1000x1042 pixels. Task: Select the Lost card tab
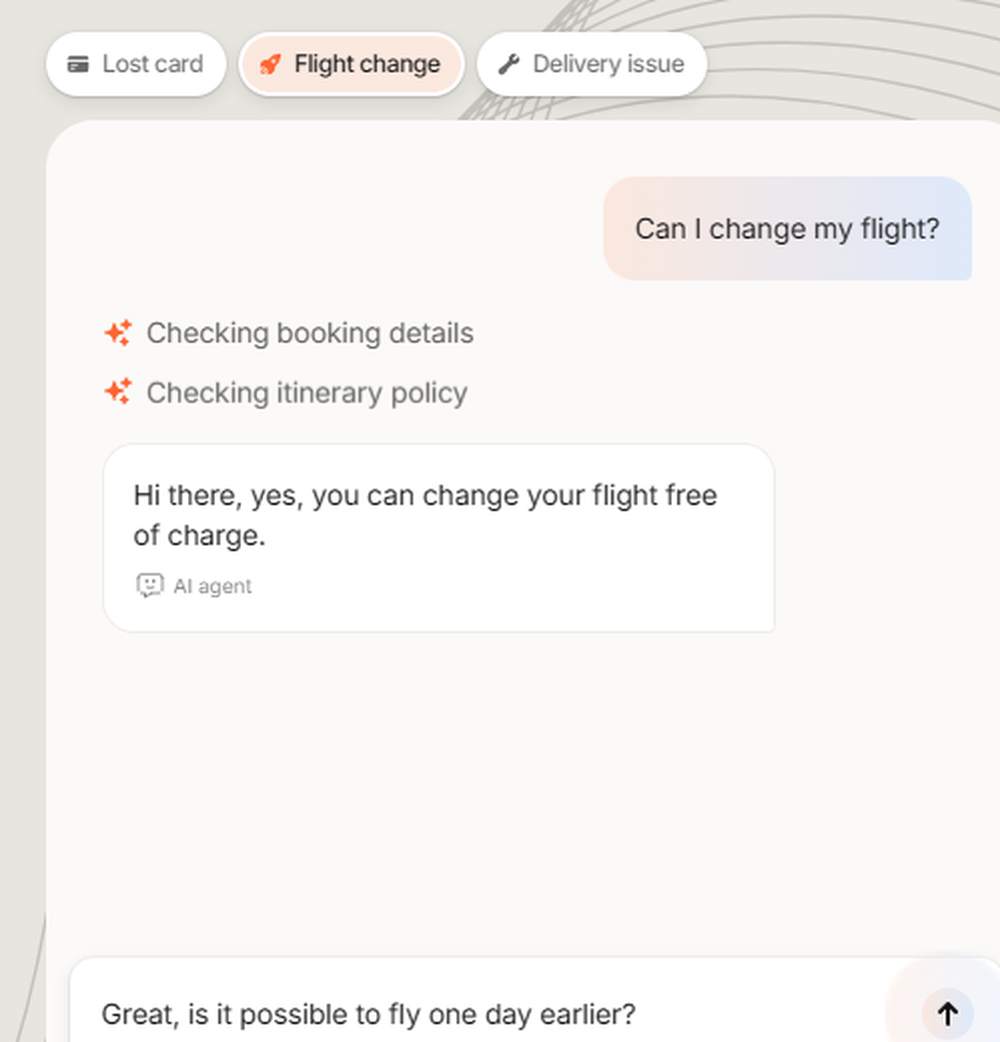pos(136,64)
